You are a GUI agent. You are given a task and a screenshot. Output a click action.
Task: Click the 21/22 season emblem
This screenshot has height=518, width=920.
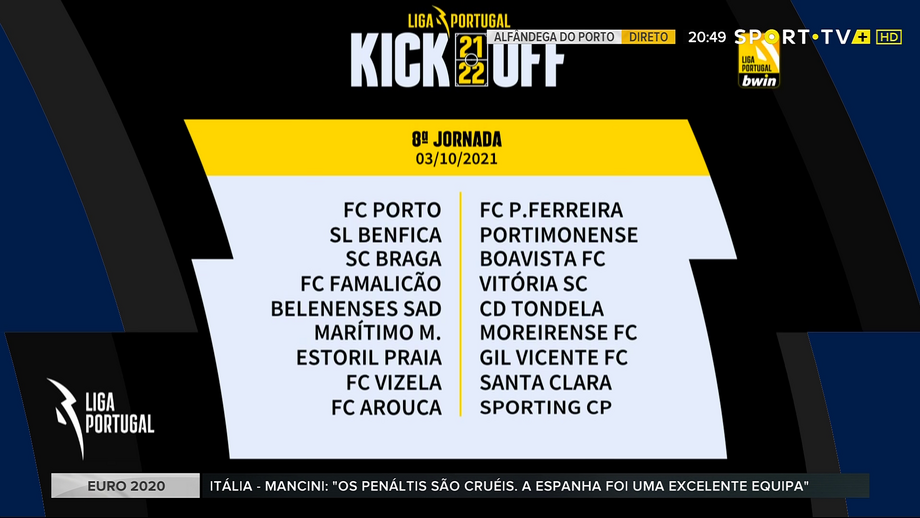[x=470, y=61]
